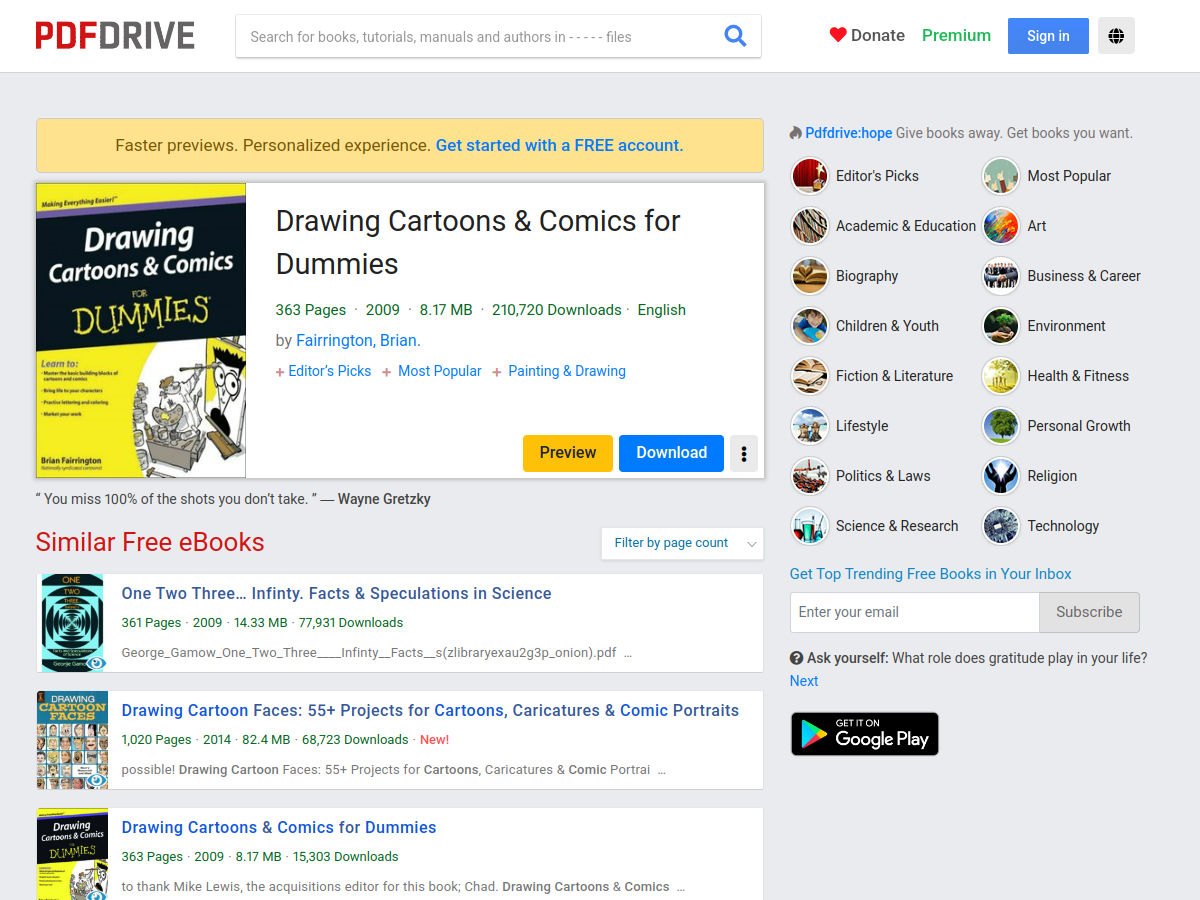Viewport: 1200px width, 900px height.
Task: Click the globe language icon
Action: tap(1116, 36)
